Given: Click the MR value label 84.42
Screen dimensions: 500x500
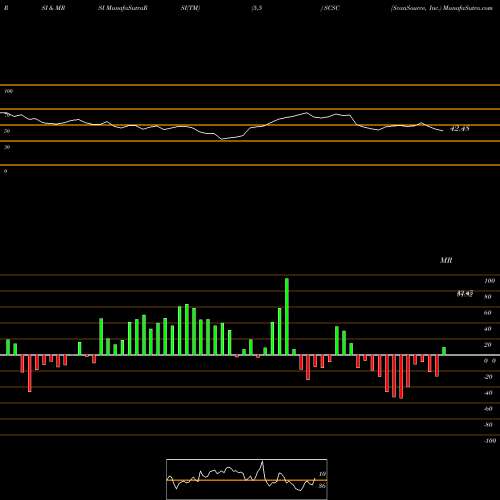Looking at the screenshot, I should click(465, 294).
